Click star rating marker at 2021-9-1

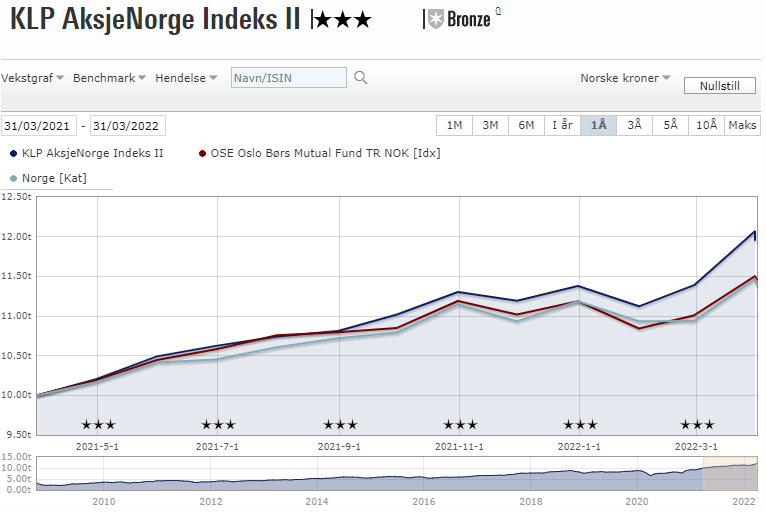[x=340, y=425]
